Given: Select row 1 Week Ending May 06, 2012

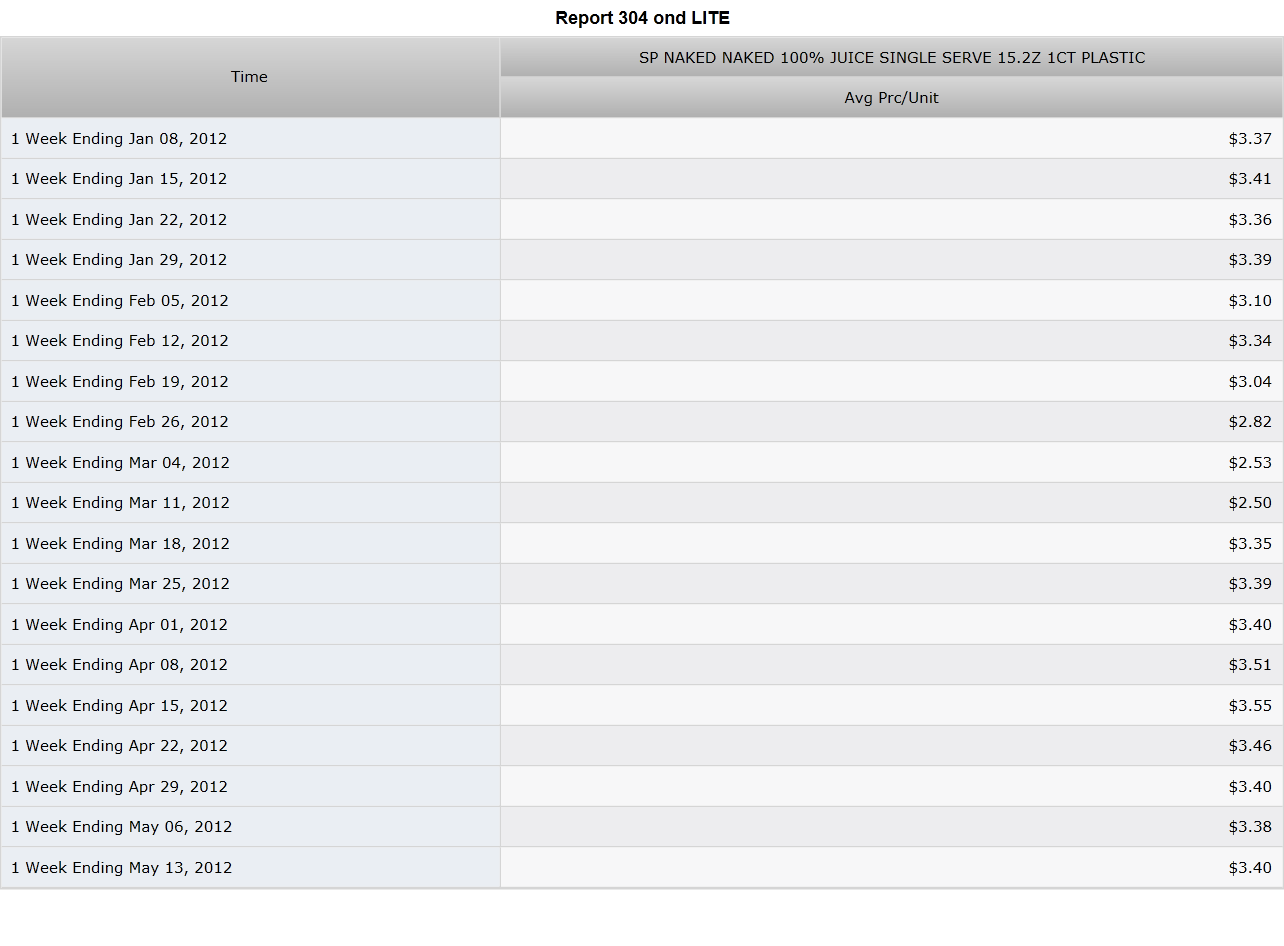Looking at the screenshot, I should click(x=642, y=827).
